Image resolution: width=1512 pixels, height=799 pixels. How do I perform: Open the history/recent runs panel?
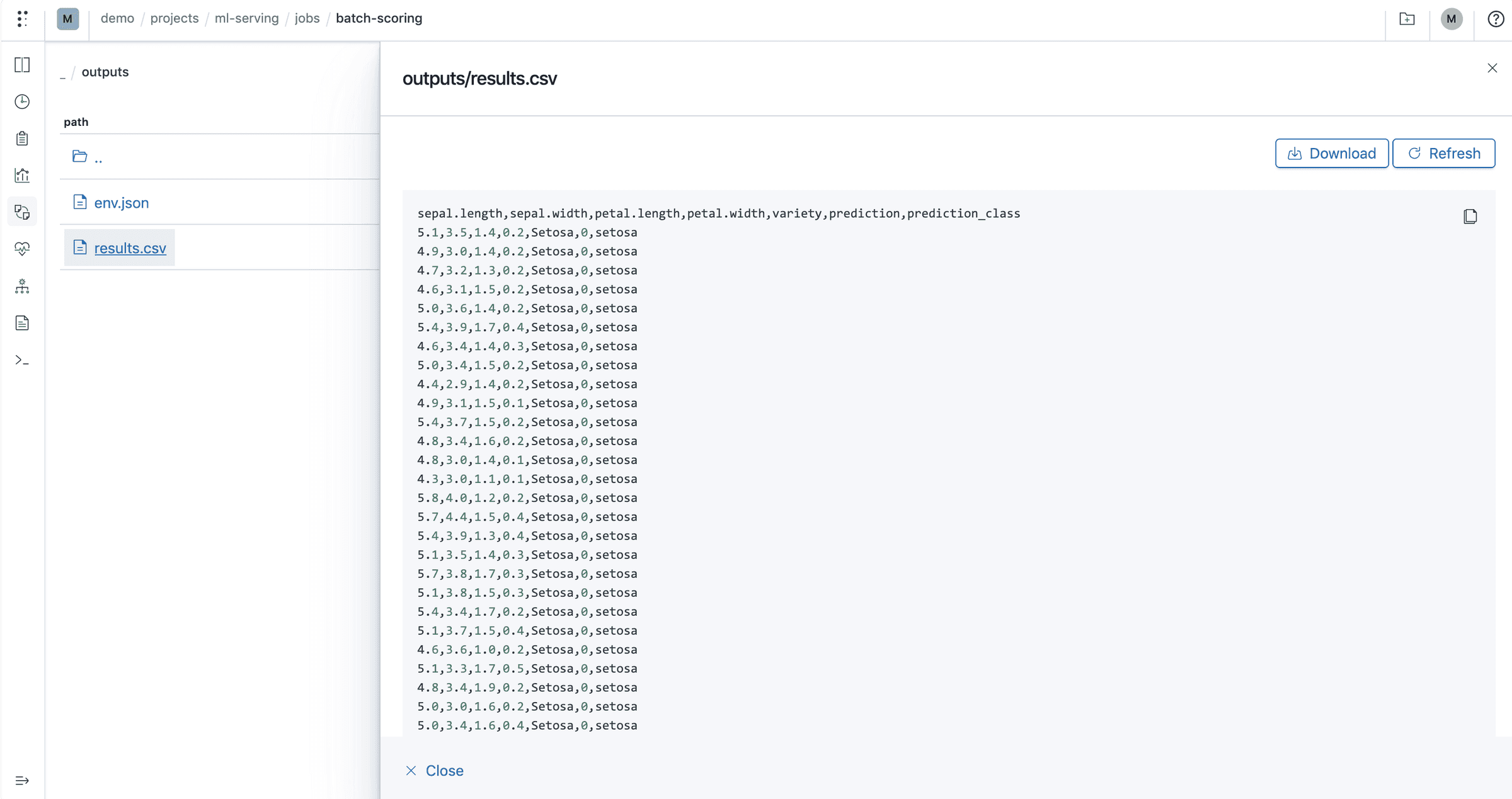click(22, 101)
